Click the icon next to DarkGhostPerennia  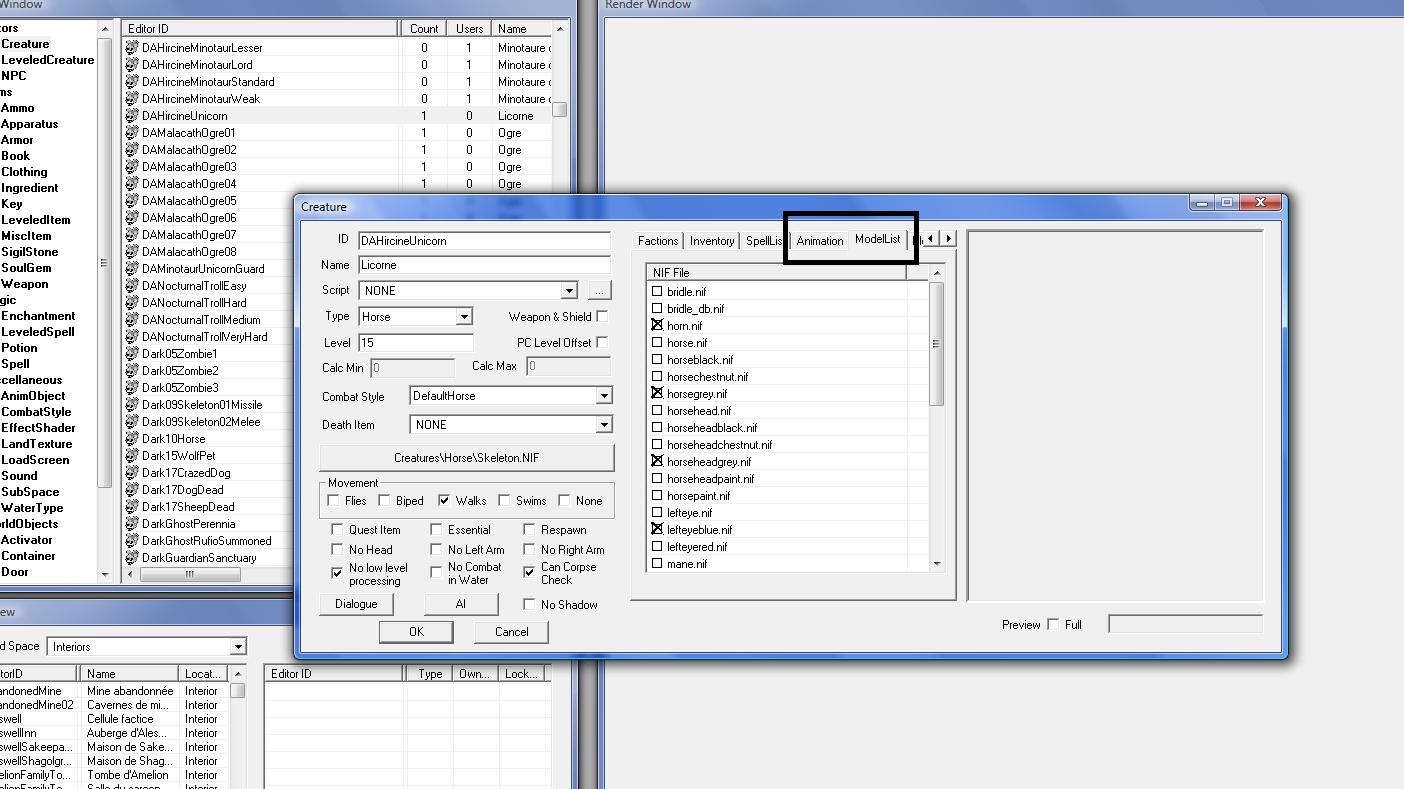click(131, 524)
